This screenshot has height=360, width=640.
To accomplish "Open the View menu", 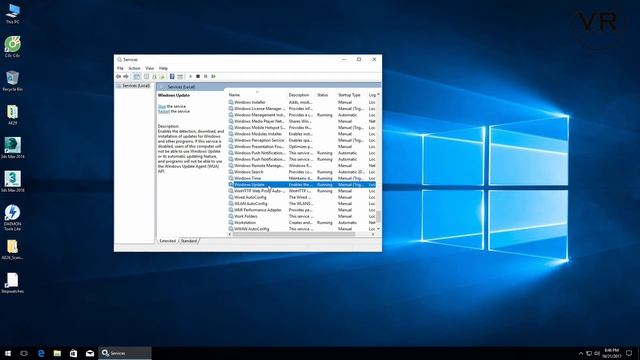I will pyautogui.click(x=150, y=68).
